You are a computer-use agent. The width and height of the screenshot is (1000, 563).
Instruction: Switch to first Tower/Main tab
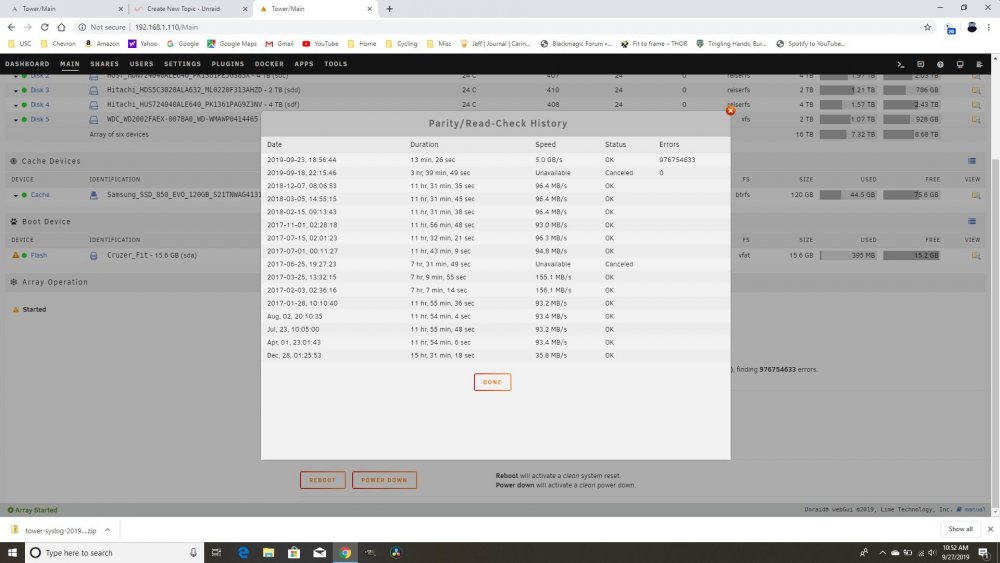pyautogui.click(x=66, y=9)
